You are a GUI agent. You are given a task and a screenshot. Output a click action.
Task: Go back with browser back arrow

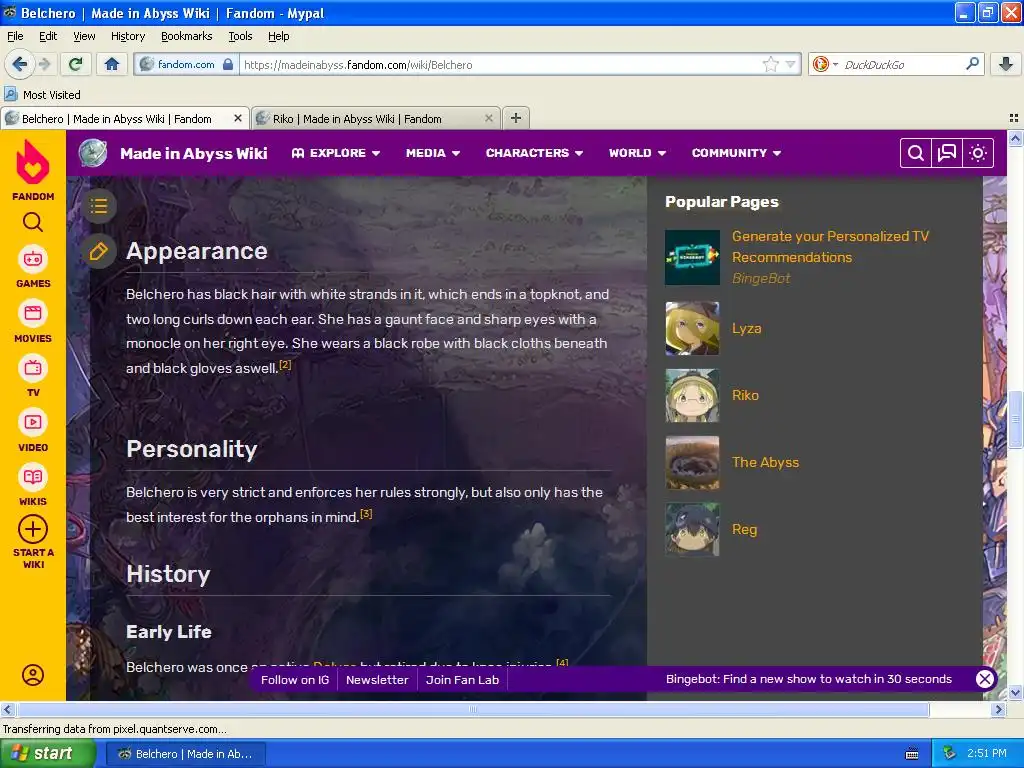pos(18,64)
